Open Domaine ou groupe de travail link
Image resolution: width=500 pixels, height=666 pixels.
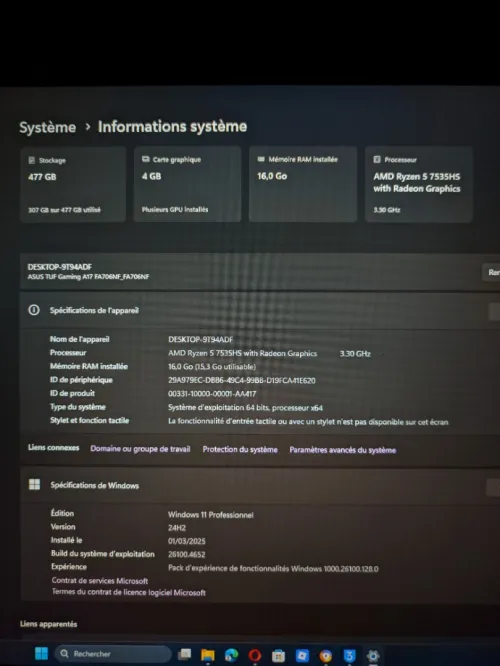pyautogui.click(x=140, y=449)
